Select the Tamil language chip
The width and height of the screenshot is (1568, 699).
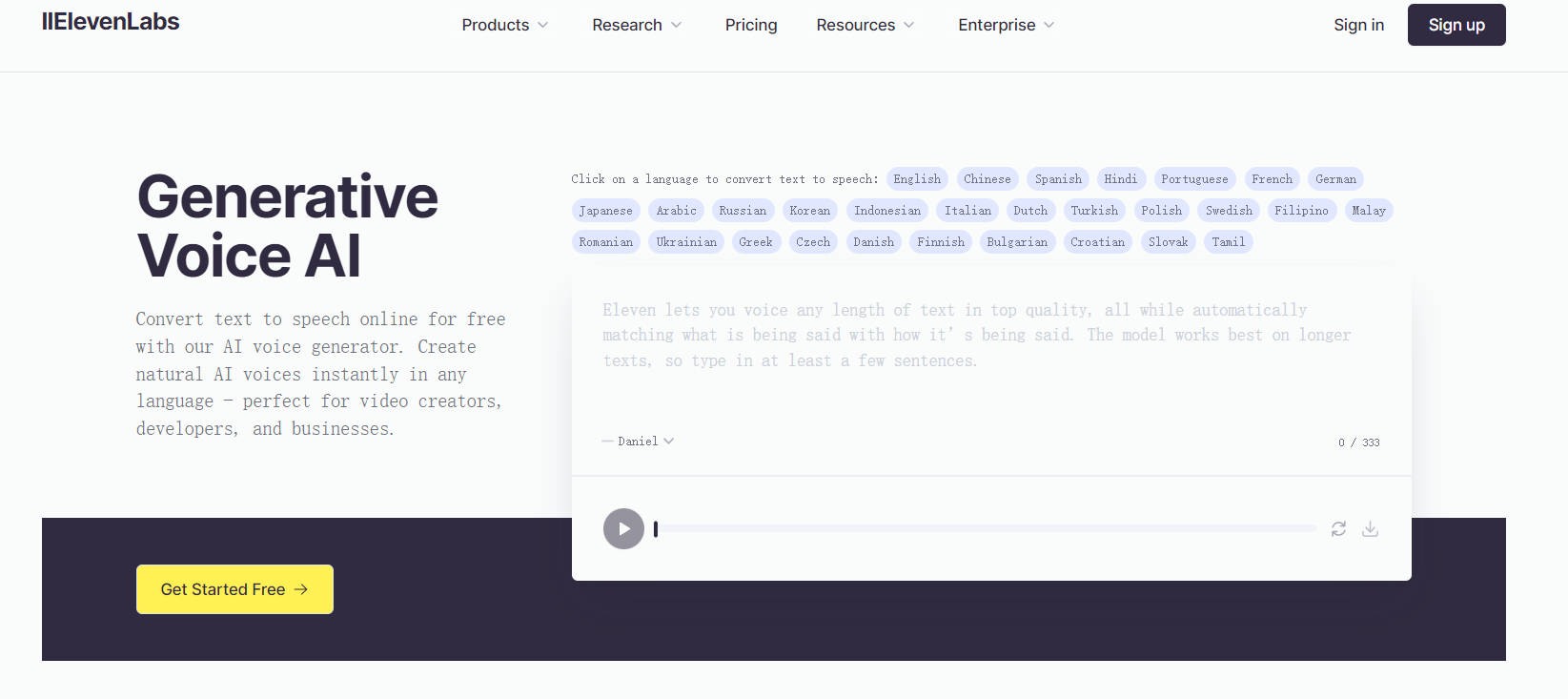click(x=1229, y=242)
